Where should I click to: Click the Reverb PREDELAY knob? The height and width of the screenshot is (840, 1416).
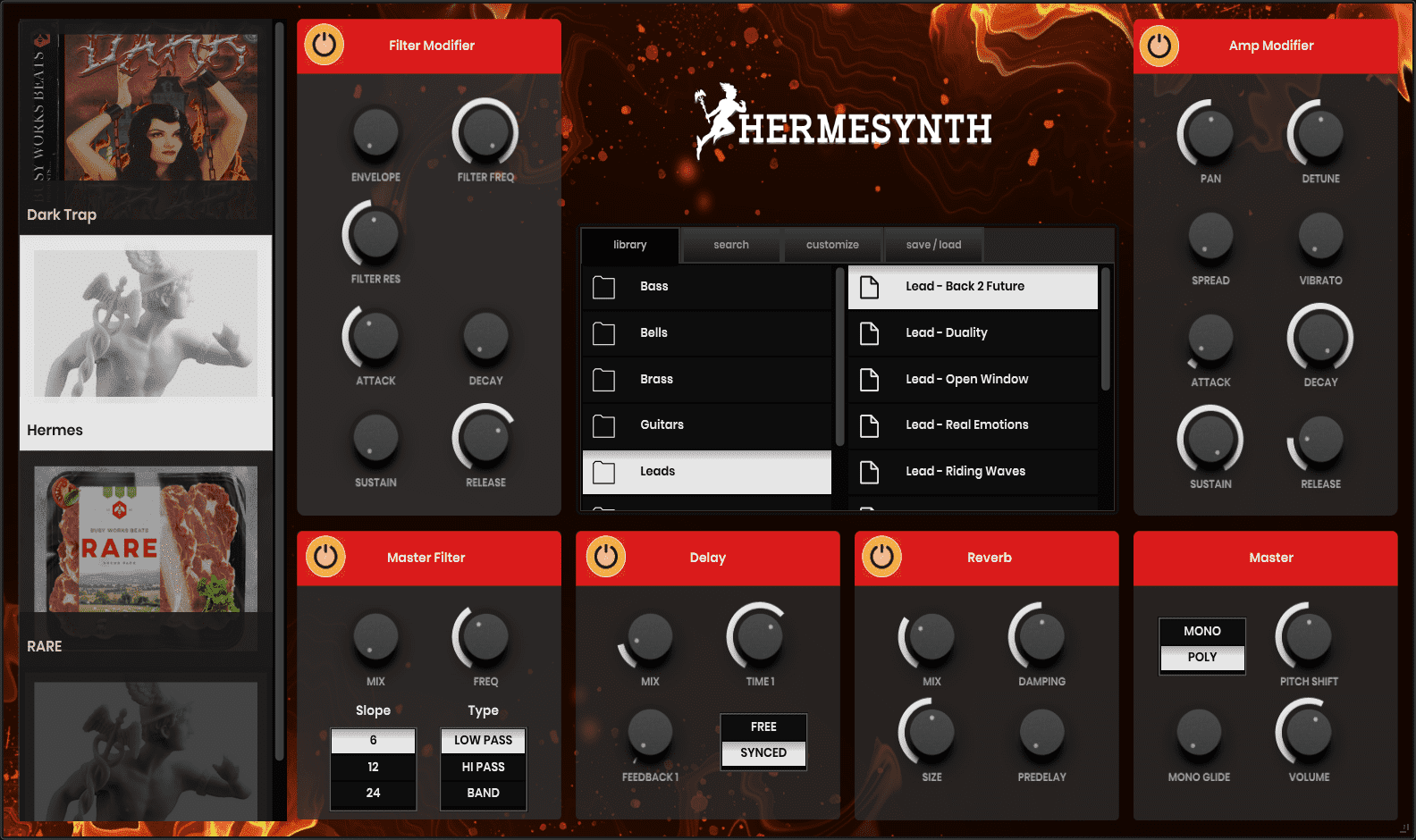(1041, 733)
